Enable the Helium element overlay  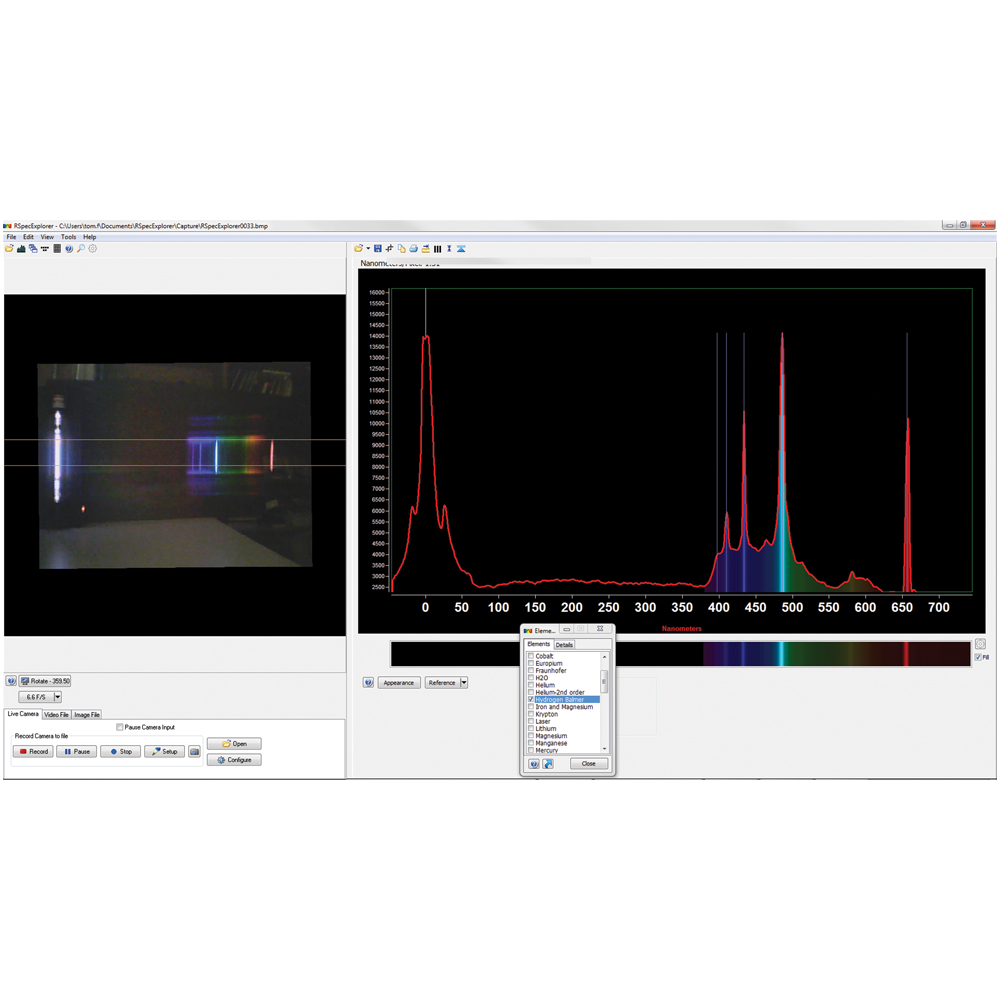tap(531, 684)
